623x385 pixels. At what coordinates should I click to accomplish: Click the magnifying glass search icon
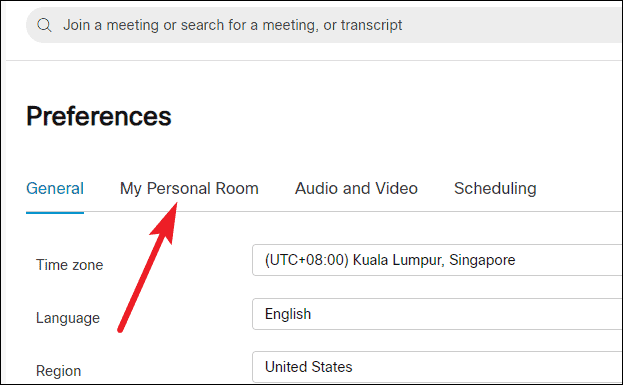(x=44, y=25)
